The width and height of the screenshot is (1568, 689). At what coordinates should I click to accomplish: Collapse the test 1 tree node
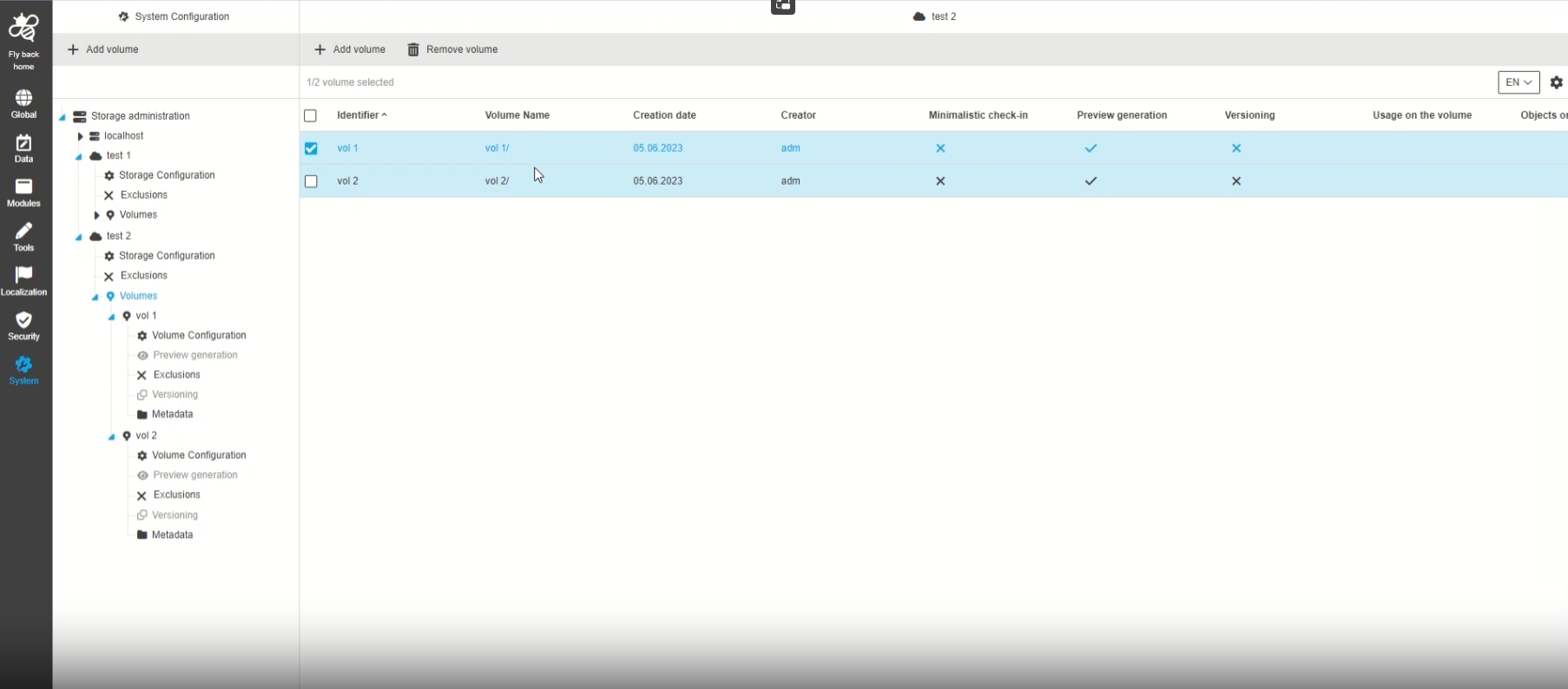[79, 157]
